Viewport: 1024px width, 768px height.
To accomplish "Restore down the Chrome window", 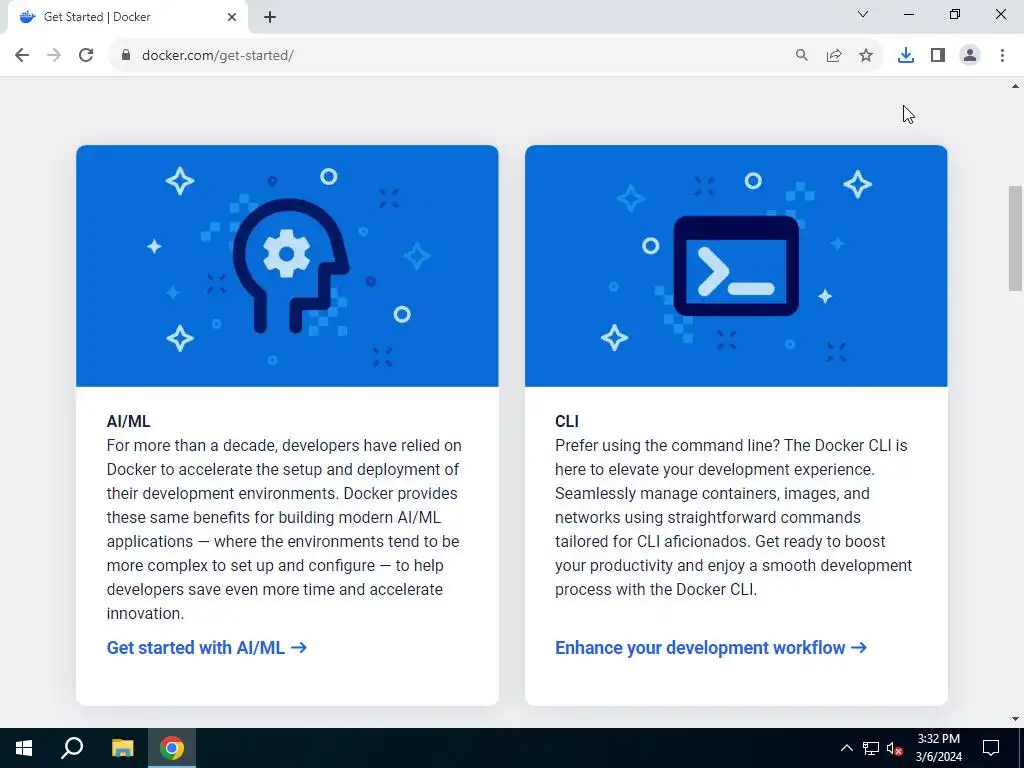I will click(955, 14).
